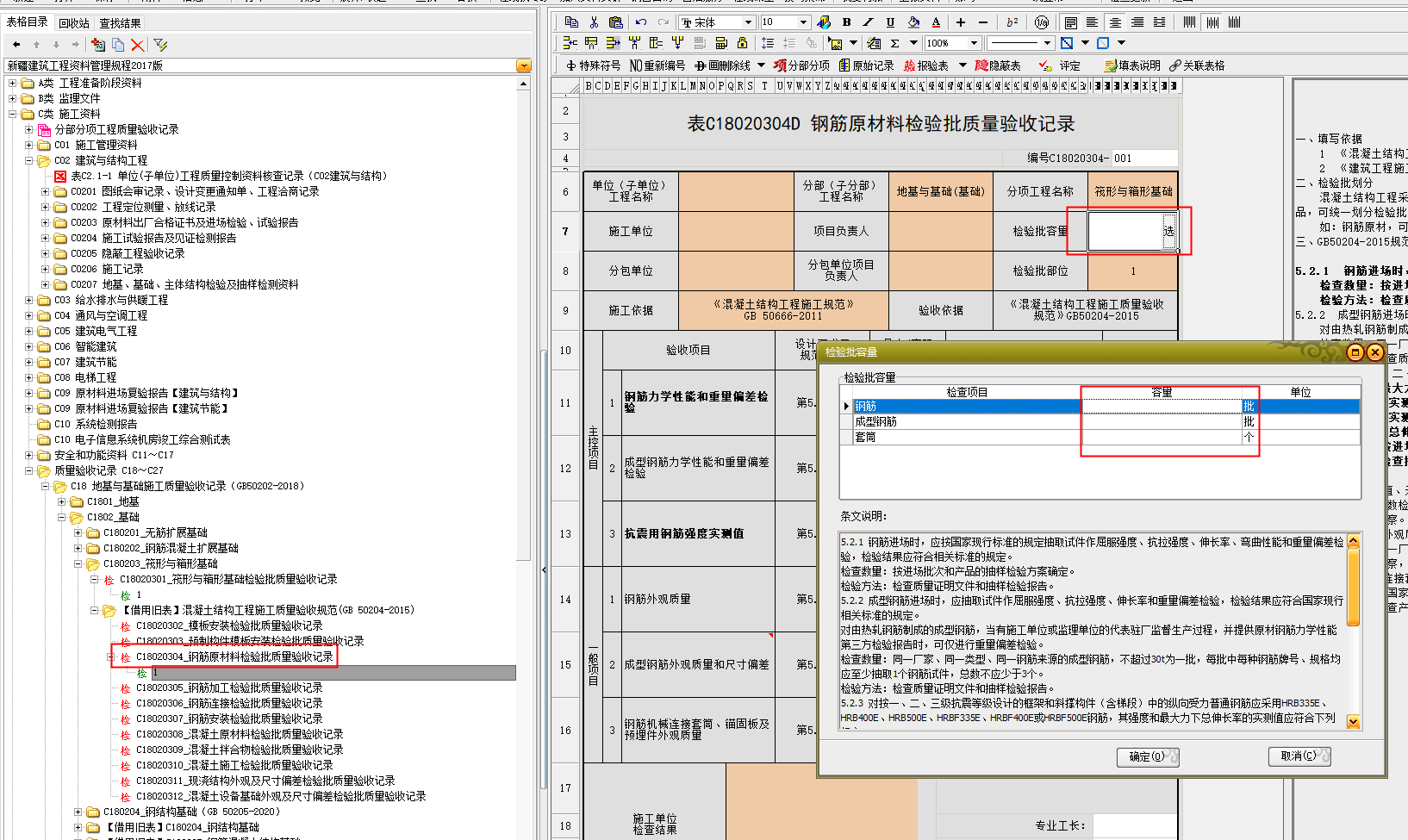Toggle left text alignment
1408x840 pixels.
pos(1093,22)
